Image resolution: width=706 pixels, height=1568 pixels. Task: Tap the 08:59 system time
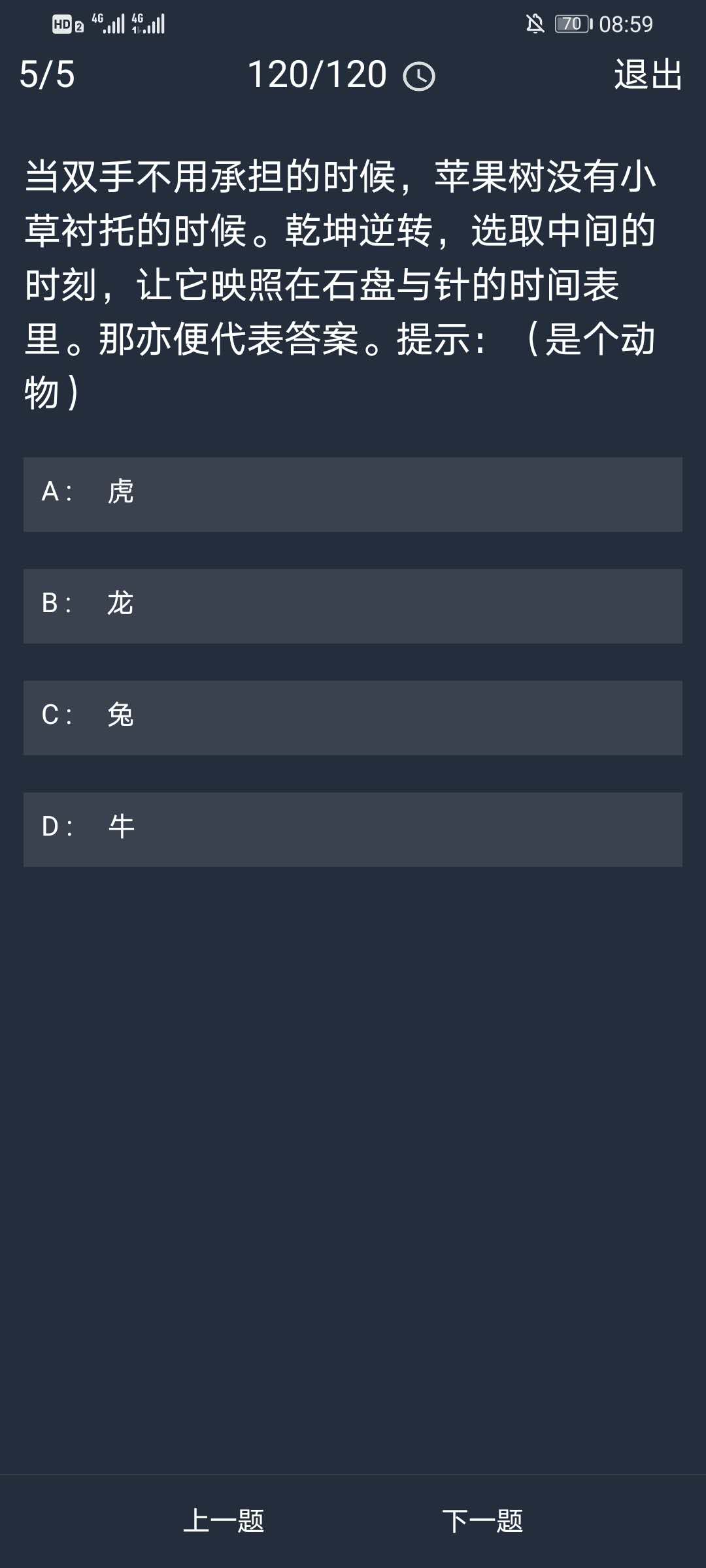pos(626,24)
